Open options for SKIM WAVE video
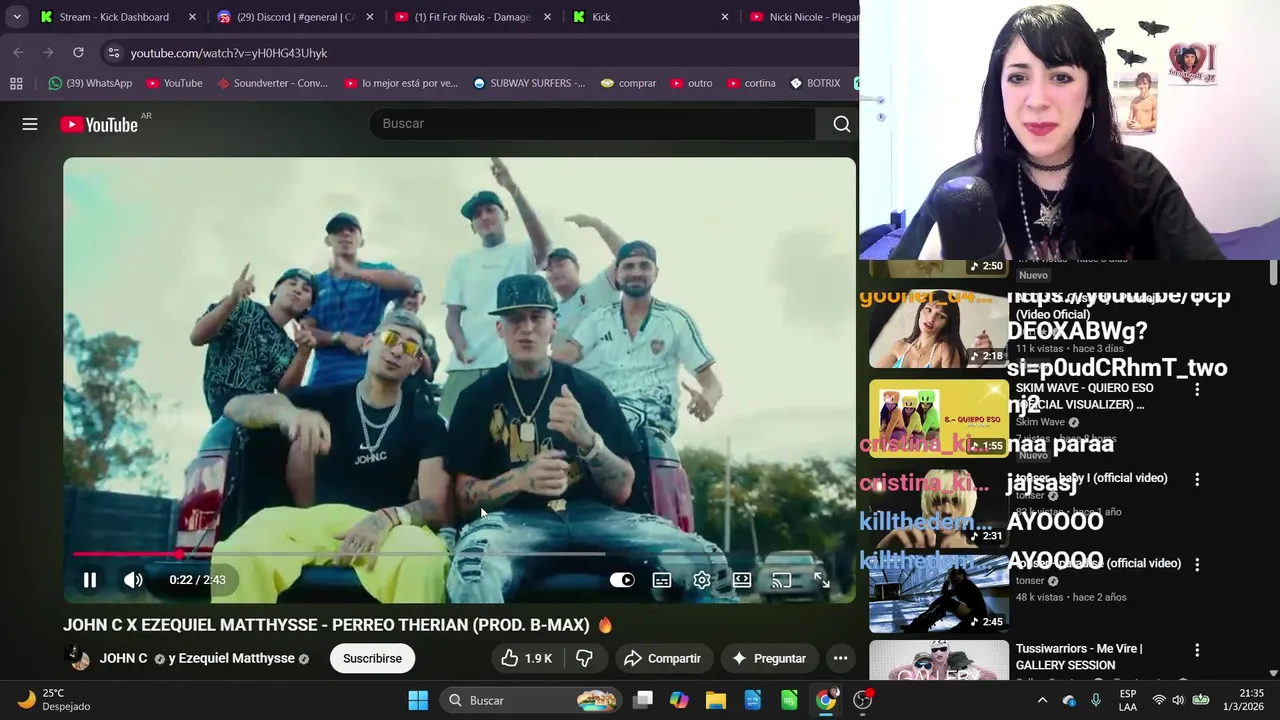The image size is (1280, 720). pos(1197,389)
